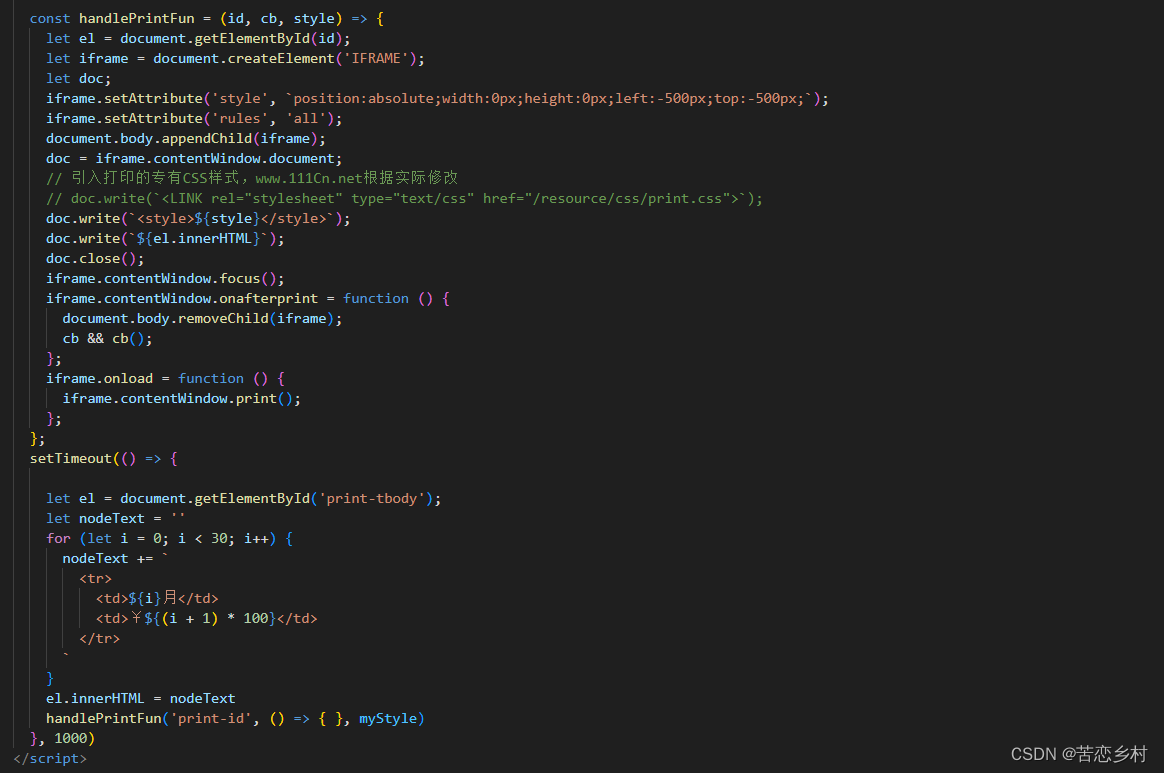Click the 'el.innerHTML = nodeText' line

[x=140, y=699]
